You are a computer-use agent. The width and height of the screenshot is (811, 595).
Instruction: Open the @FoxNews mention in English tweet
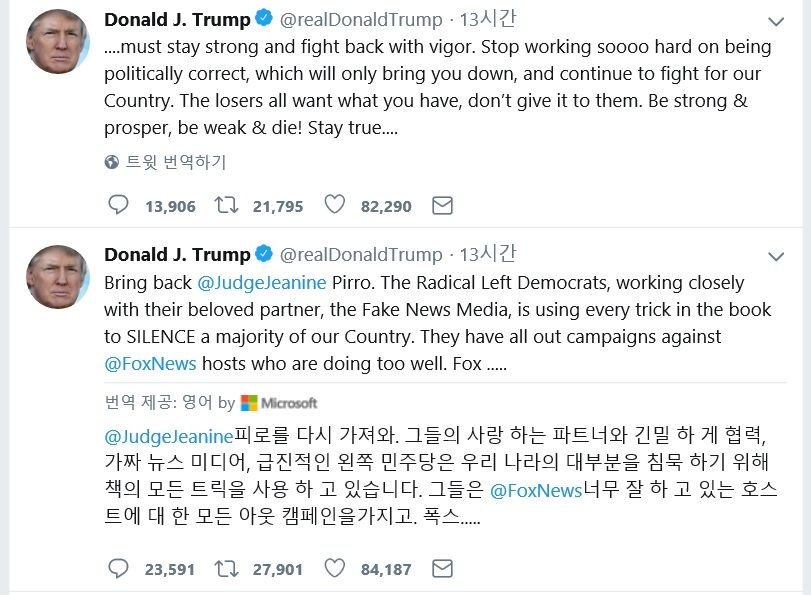tap(151, 364)
